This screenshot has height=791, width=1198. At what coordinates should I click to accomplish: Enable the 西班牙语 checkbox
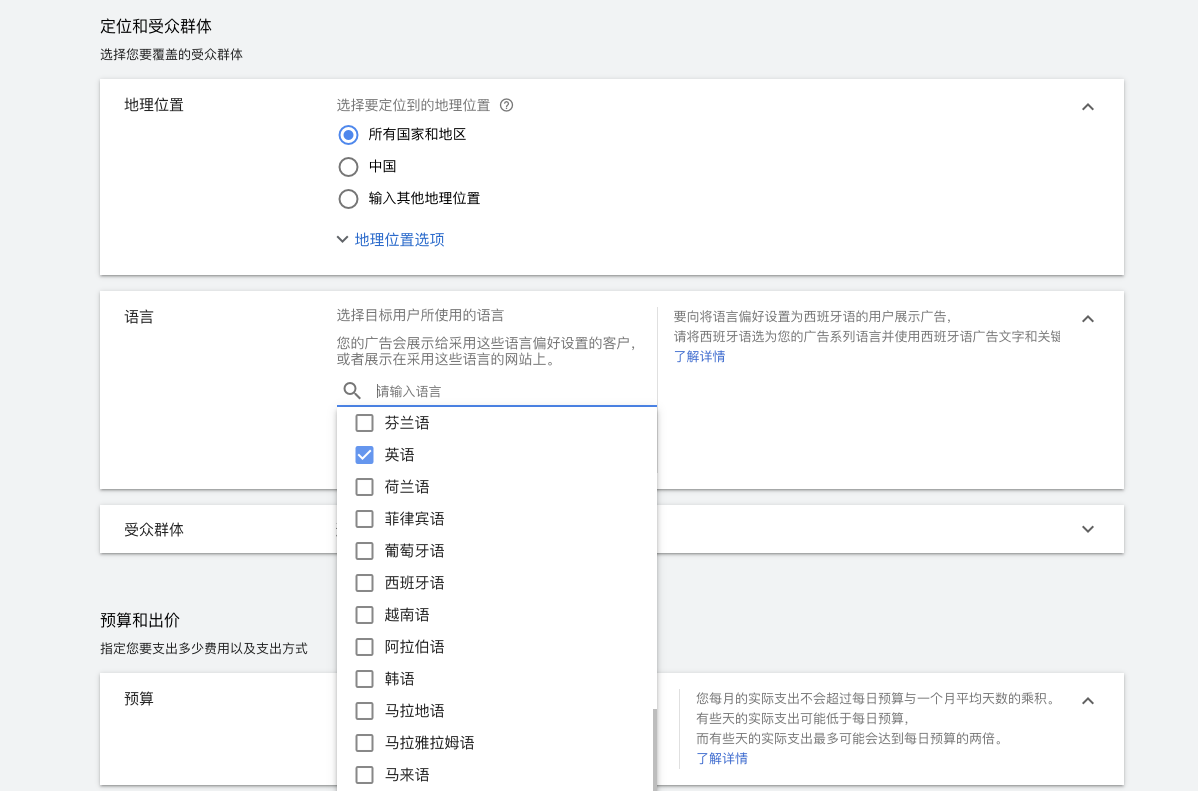pyautogui.click(x=365, y=583)
